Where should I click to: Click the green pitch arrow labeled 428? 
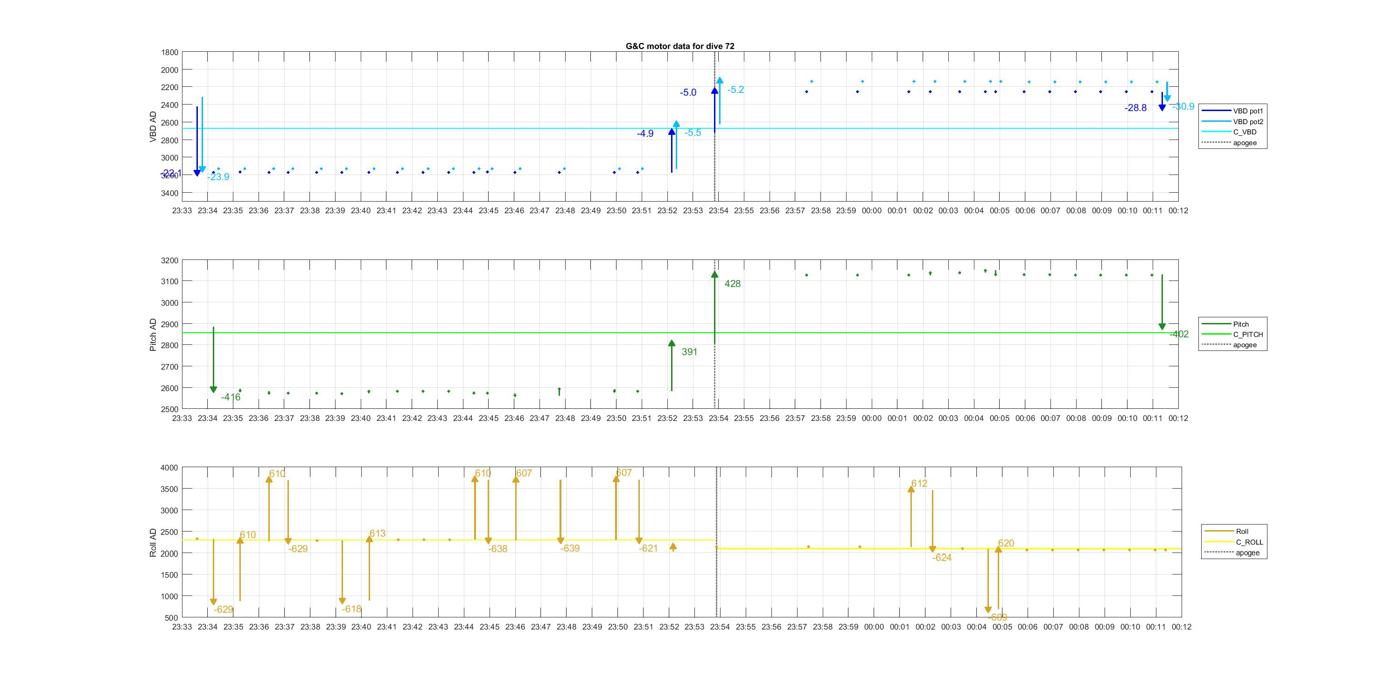(715, 308)
